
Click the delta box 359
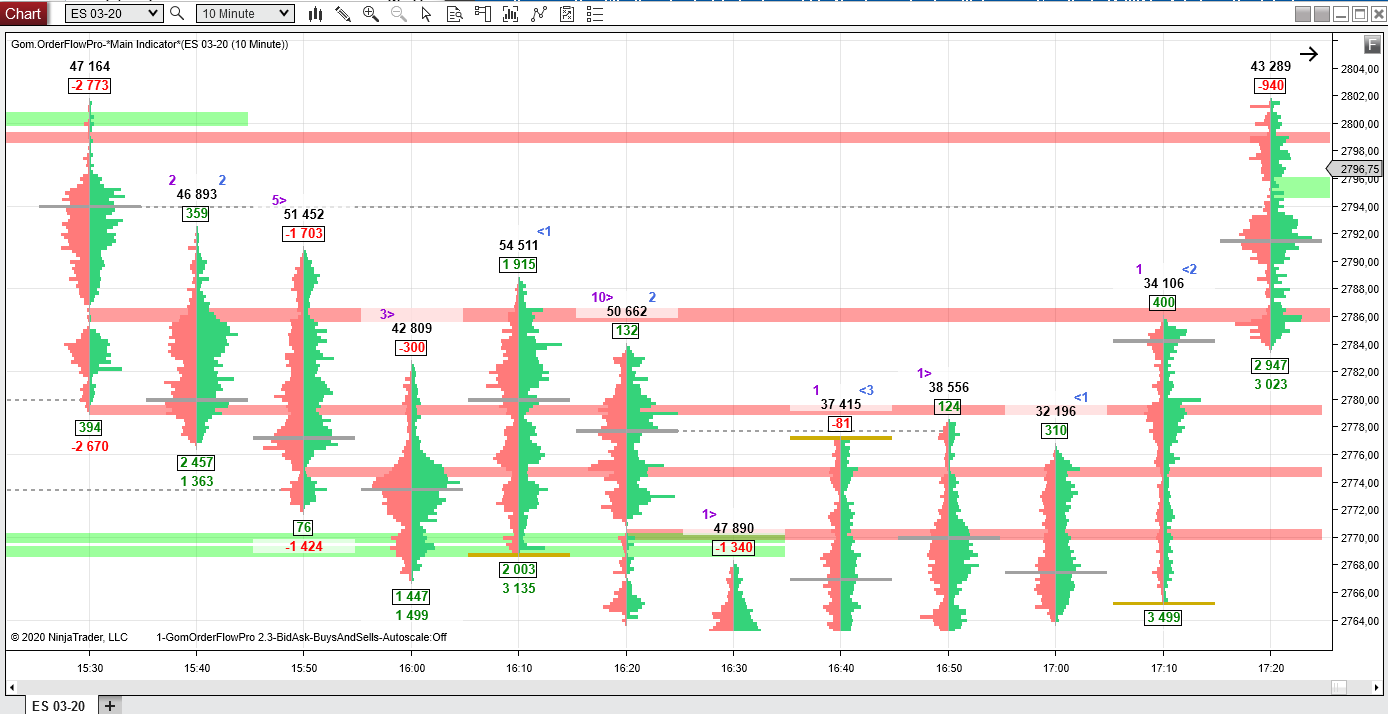tap(196, 213)
